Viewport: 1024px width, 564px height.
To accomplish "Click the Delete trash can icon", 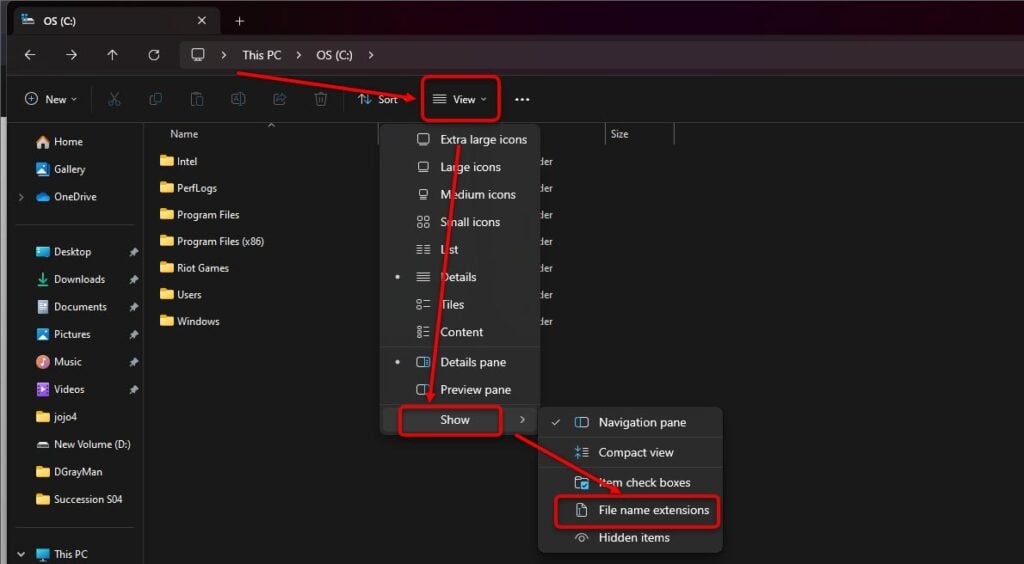I will click(x=321, y=99).
